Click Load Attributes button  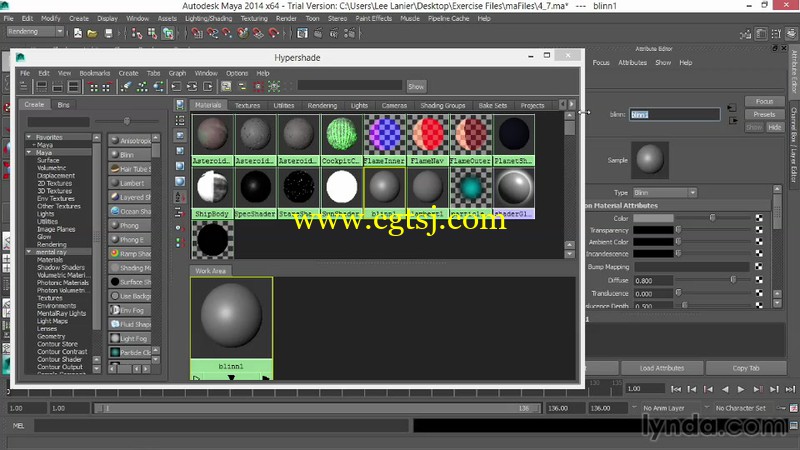[662, 368]
